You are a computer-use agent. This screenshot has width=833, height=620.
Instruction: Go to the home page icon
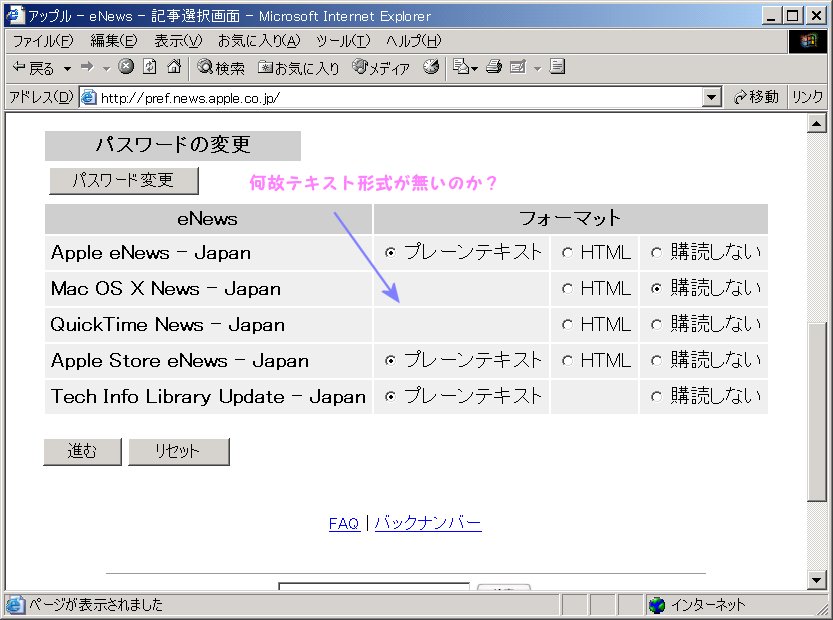174,66
